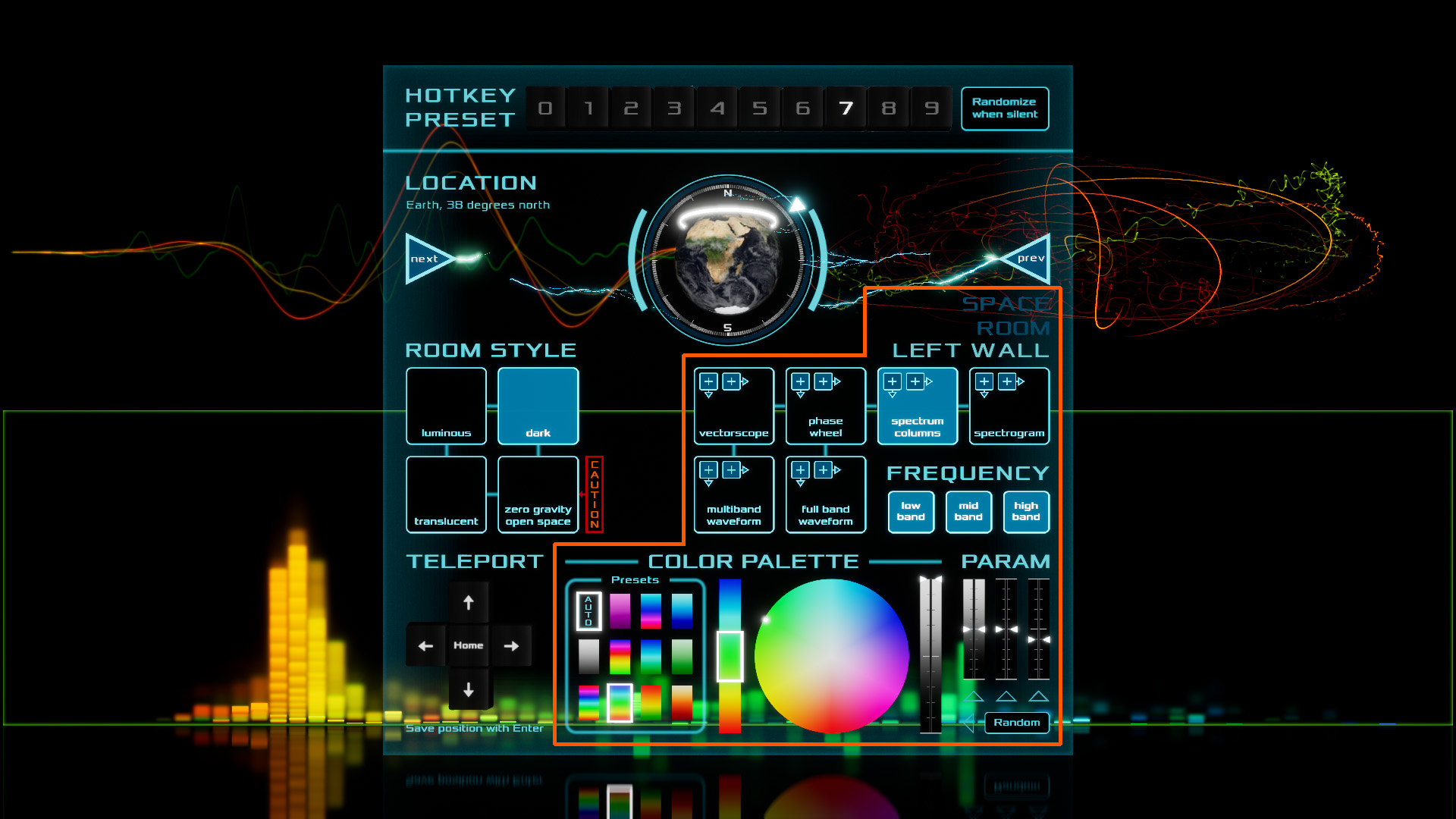Click the Random button
The image size is (1456, 819).
1017,723
